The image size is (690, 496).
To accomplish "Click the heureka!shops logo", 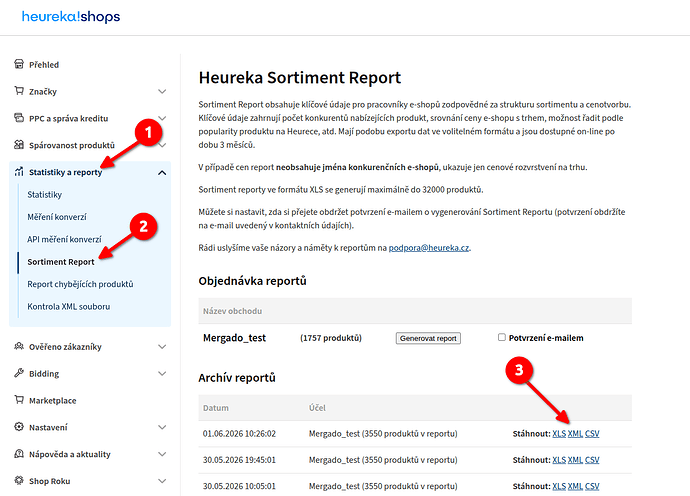I will (71, 17).
